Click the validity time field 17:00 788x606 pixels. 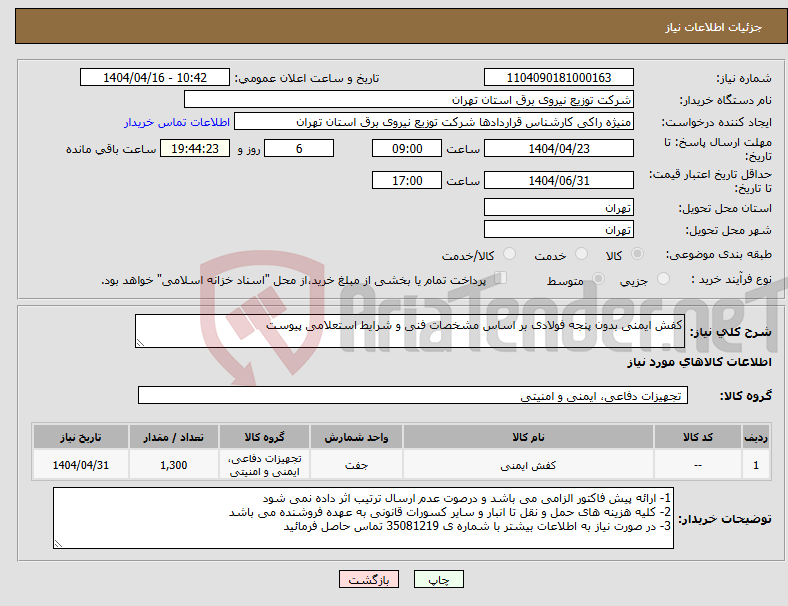(407, 180)
